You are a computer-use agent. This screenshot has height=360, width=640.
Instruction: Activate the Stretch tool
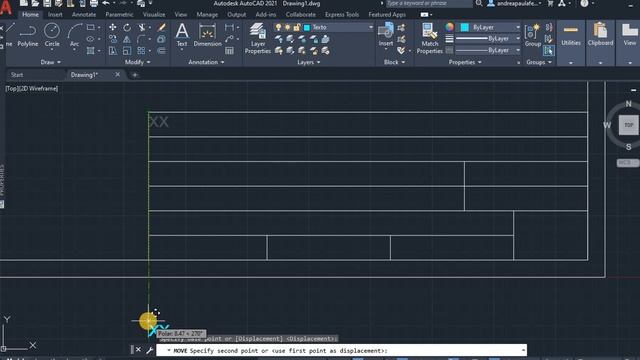[x=113, y=51]
